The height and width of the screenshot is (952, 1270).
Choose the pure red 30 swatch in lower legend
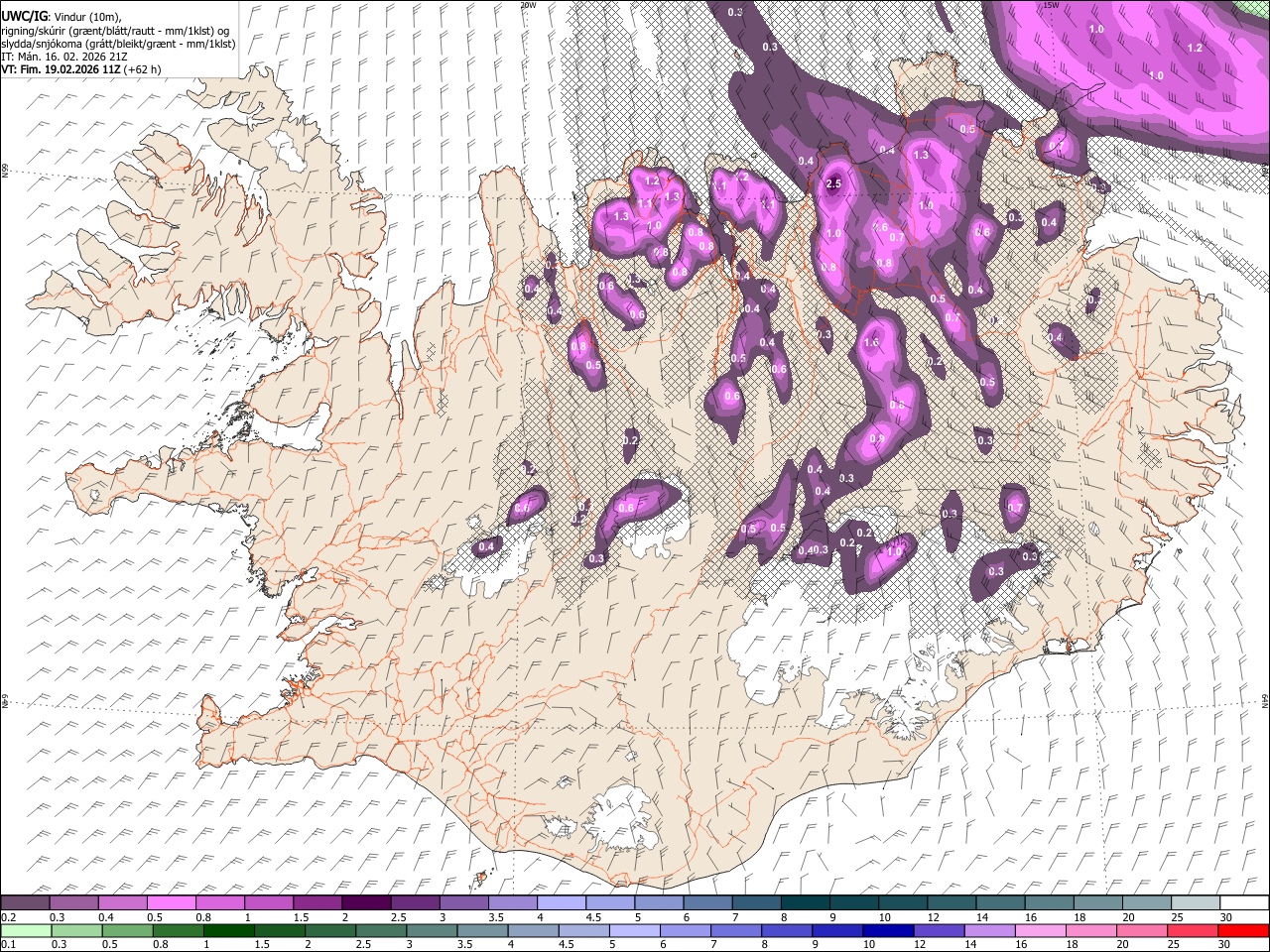point(1244,930)
